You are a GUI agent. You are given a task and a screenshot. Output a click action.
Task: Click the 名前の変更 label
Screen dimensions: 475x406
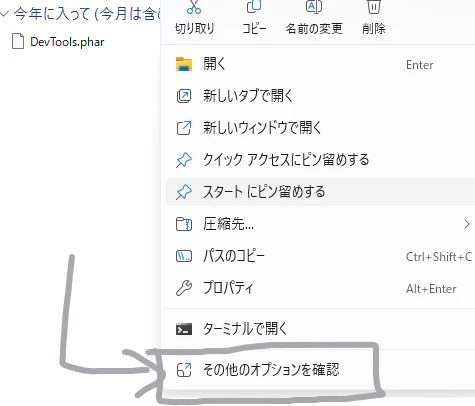(314, 29)
